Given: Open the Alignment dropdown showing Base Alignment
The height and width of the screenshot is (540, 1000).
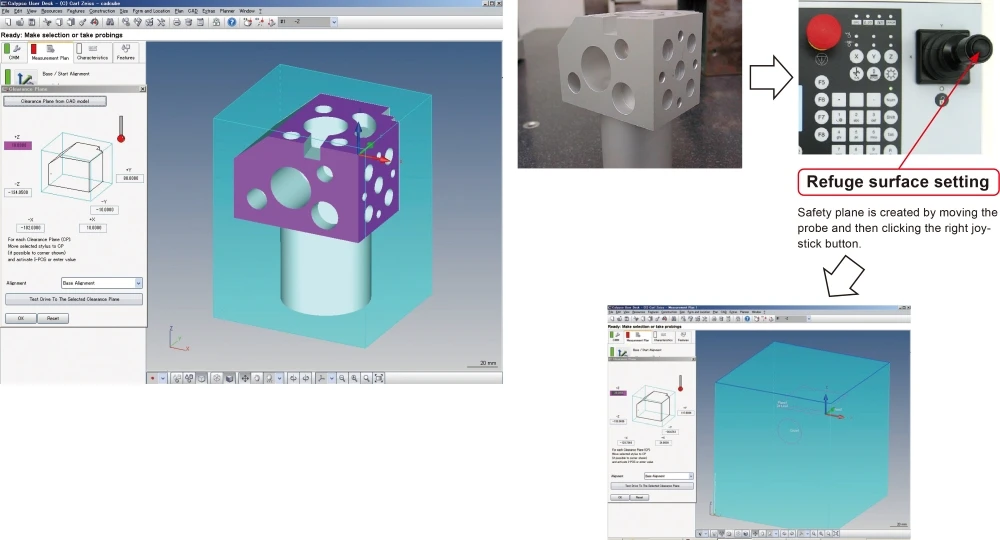Looking at the screenshot, I should 138,283.
